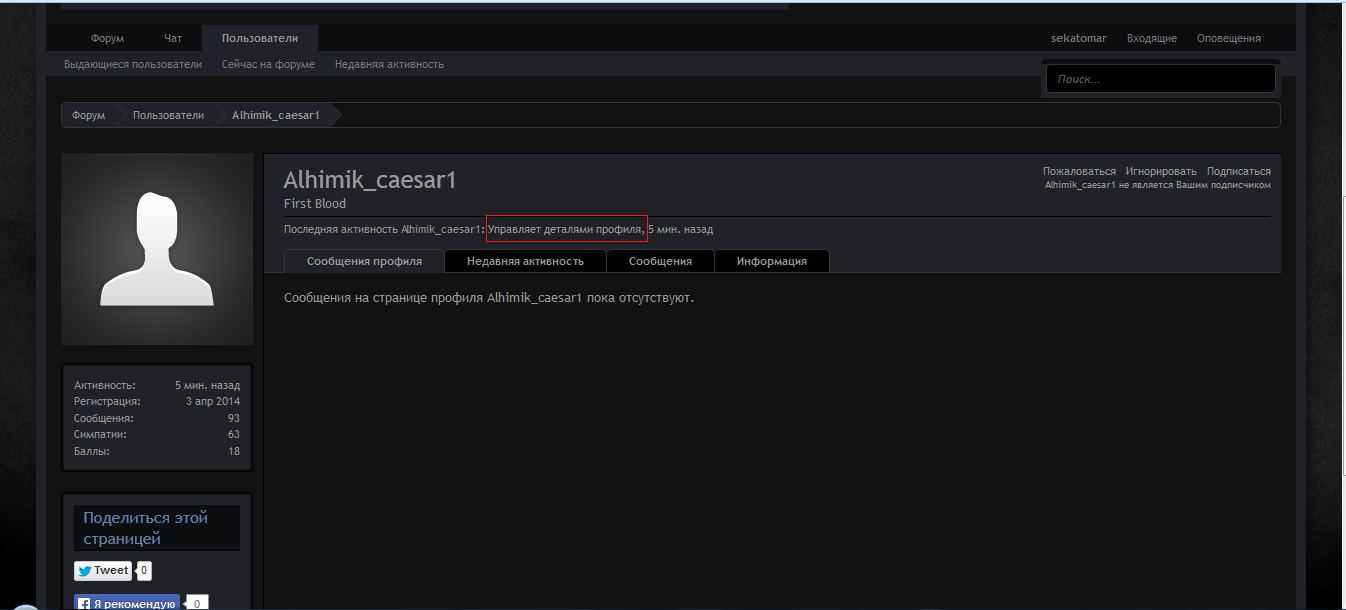Open the 'Чат' navigation tab
The image size is (1346, 610).
(173, 38)
